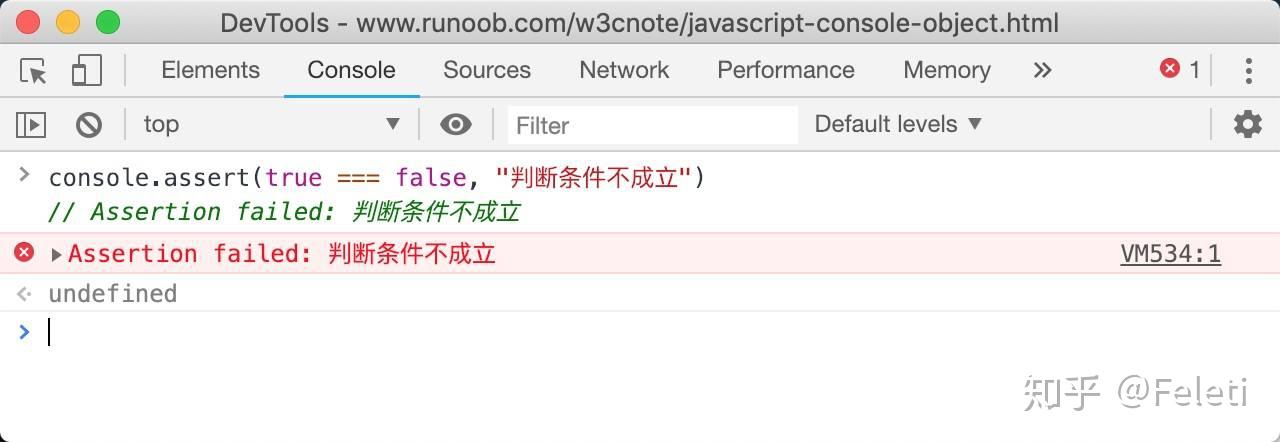Open the VM534:1 source link

coord(1170,254)
